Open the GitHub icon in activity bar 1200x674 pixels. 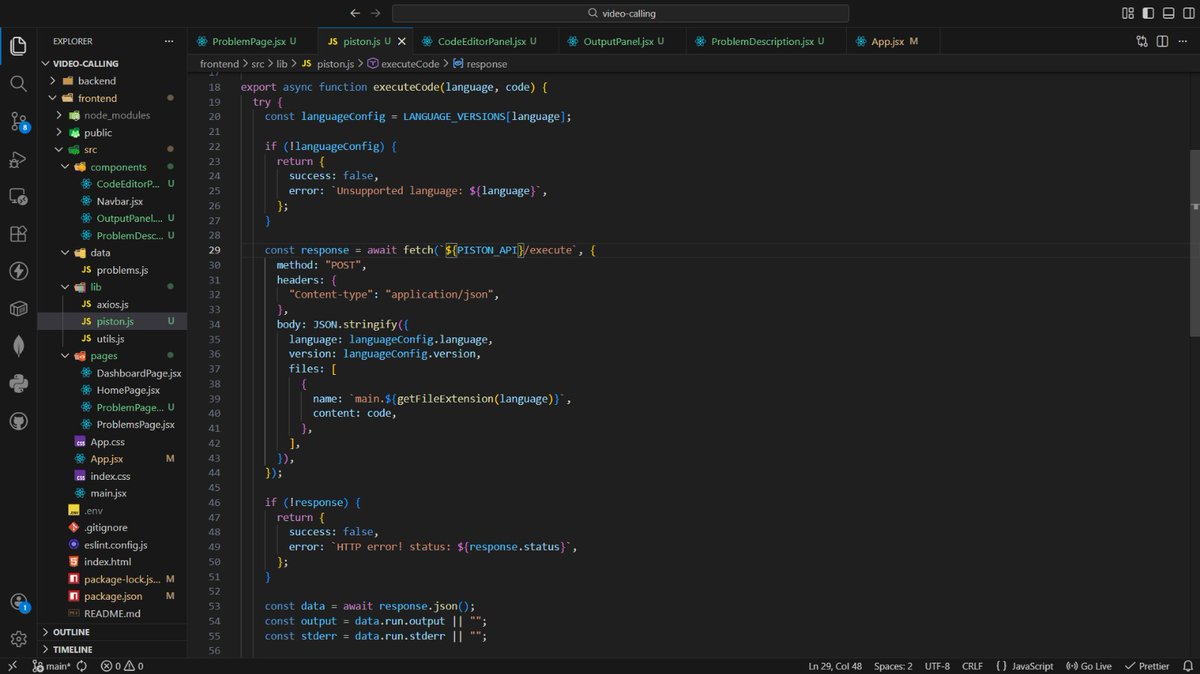18,422
